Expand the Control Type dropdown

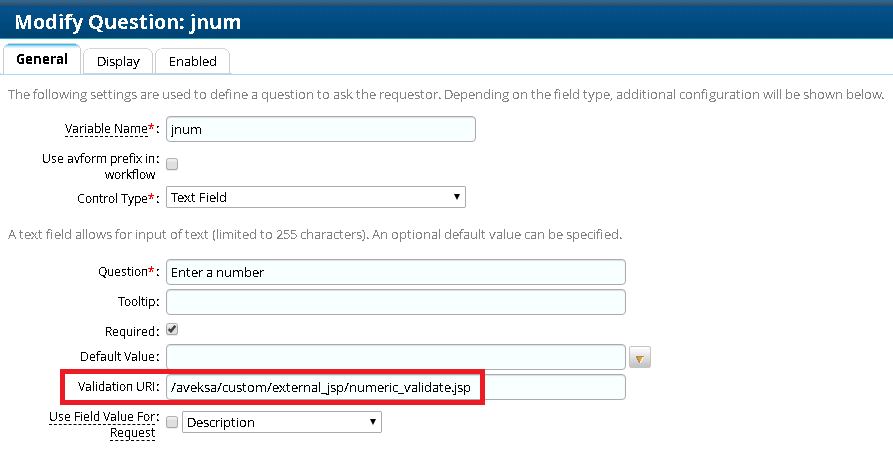pos(315,197)
